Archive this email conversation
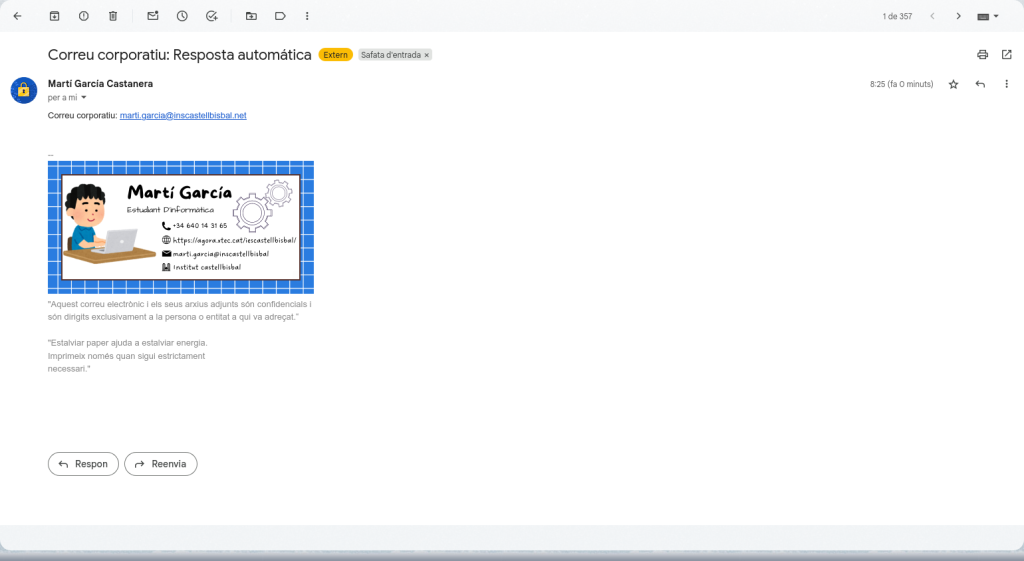1024x561 pixels. pyautogui.click(x=54, y=16)
